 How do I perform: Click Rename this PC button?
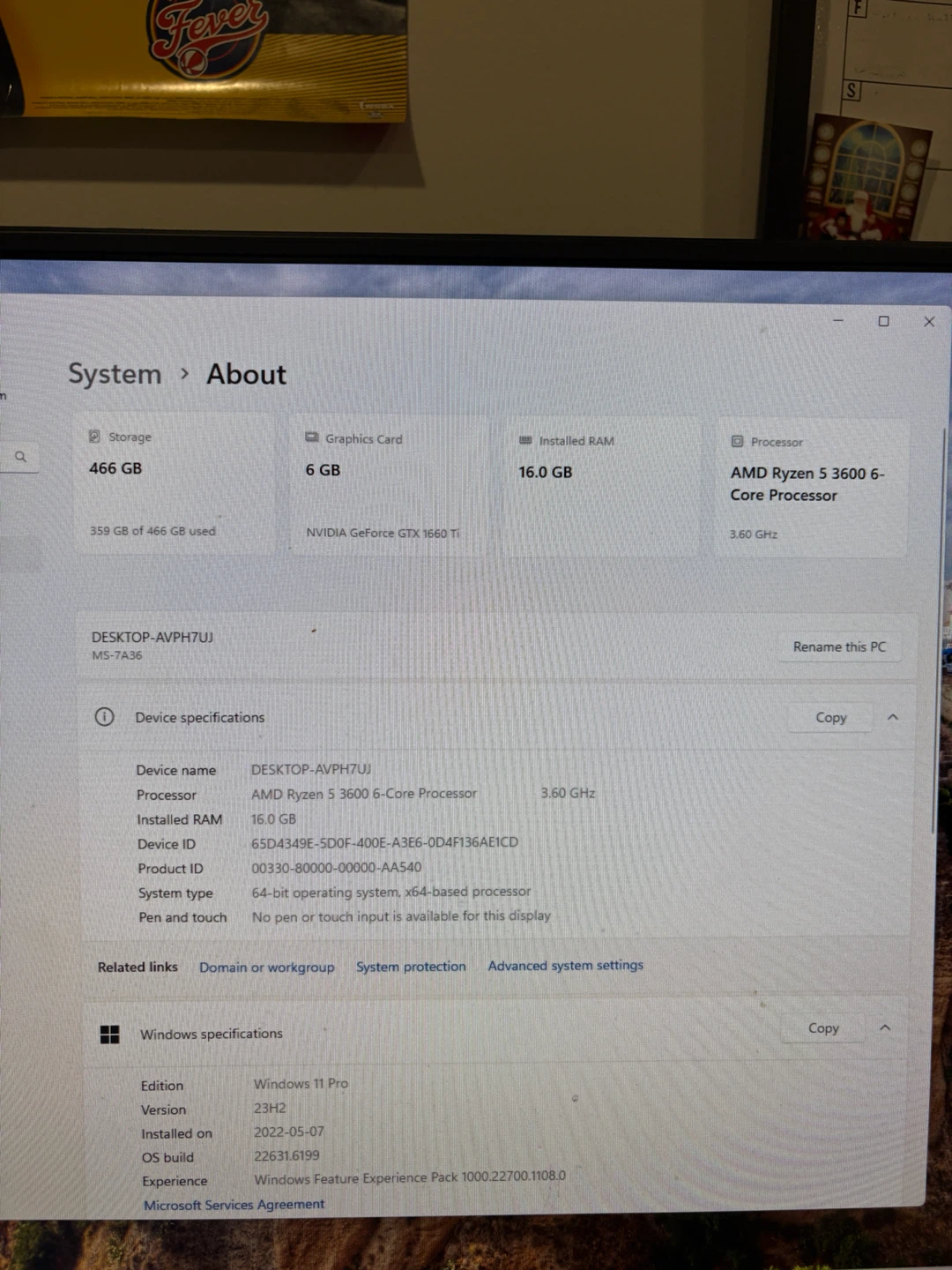[x=839, y=646]
